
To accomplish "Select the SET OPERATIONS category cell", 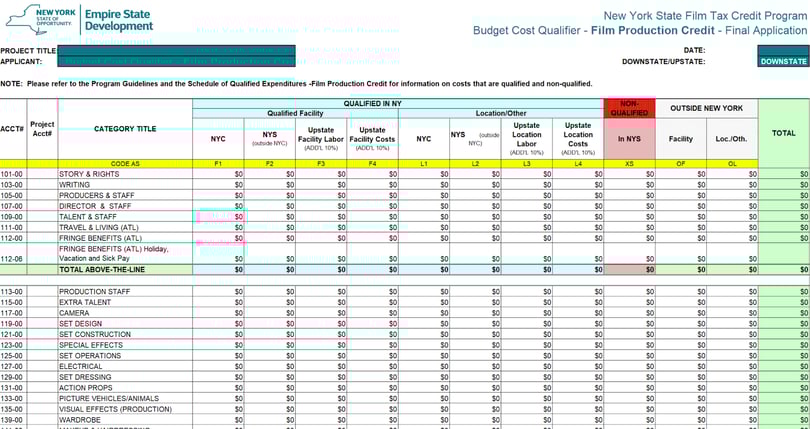I will (125, 356).
